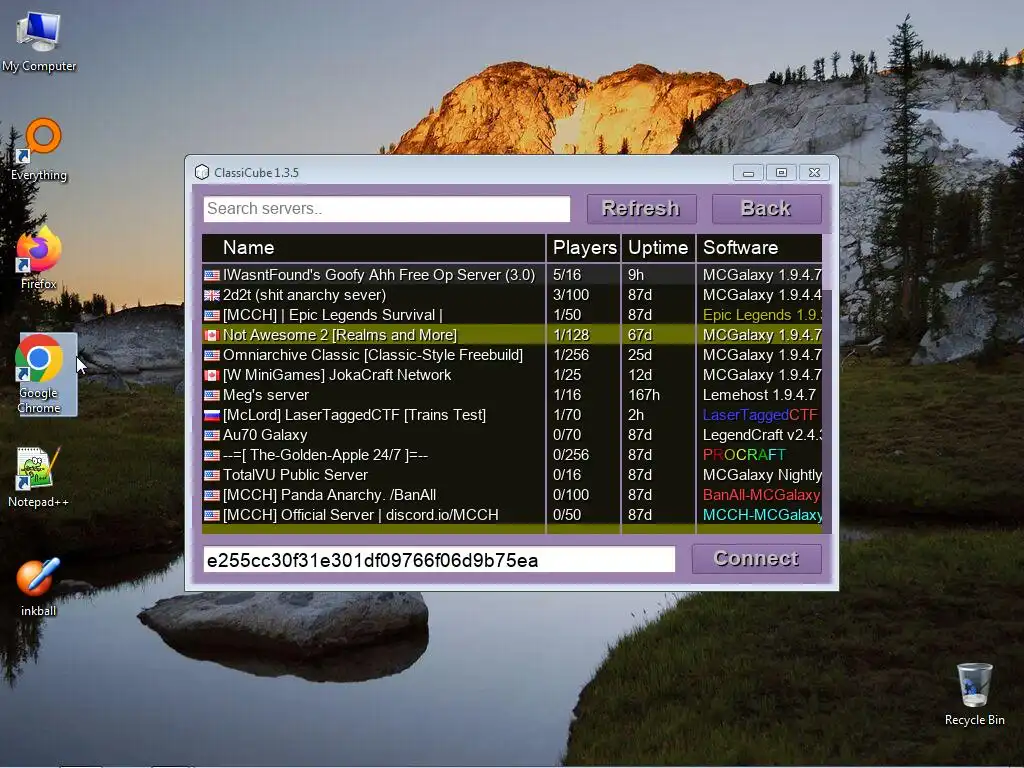Screen dimensions: 1024x768
Task: Click the US flag beside Meg's server
Action: tap(212, 396)
